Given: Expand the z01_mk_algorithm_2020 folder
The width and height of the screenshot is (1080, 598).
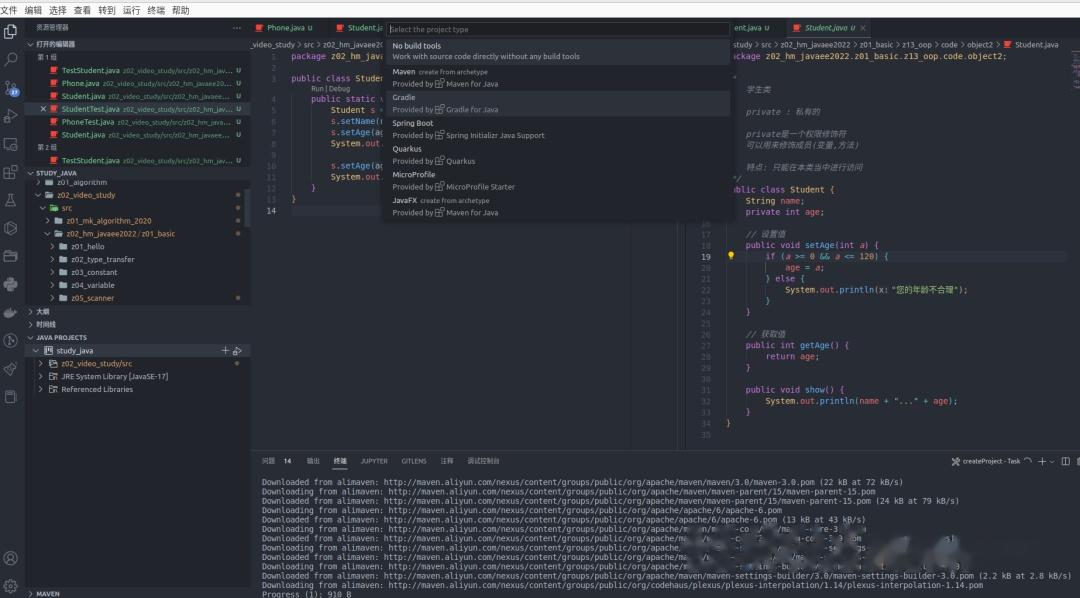Looking at the screenshot, I should click(48, 220).
